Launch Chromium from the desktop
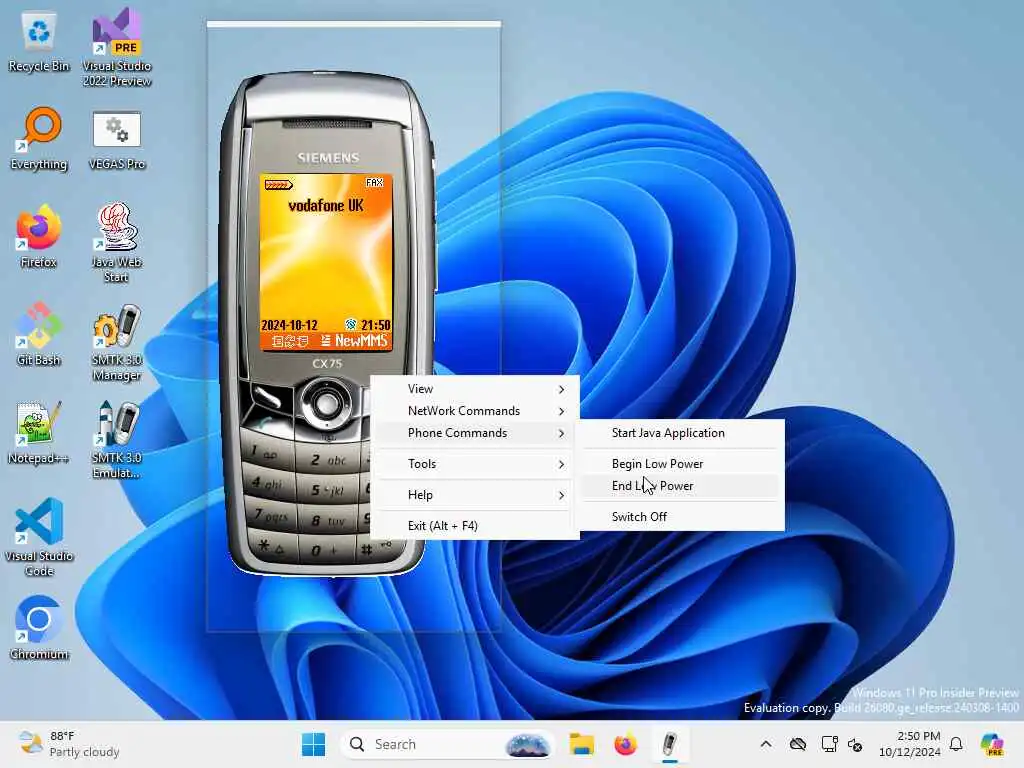The height and width of the screenshot is (768, 1024). pos(39,628)
